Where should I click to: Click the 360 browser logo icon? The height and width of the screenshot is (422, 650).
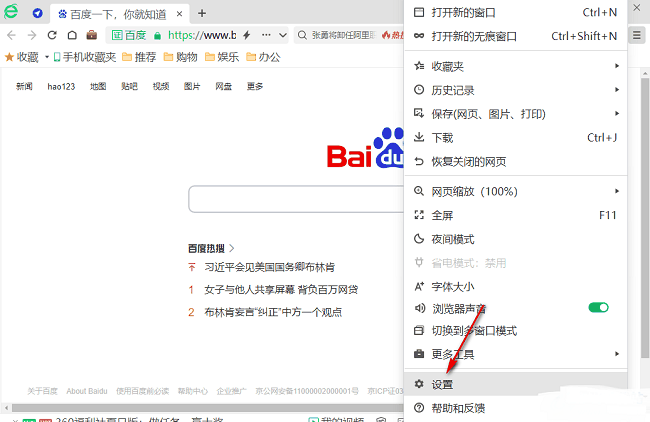coord(11,12)
